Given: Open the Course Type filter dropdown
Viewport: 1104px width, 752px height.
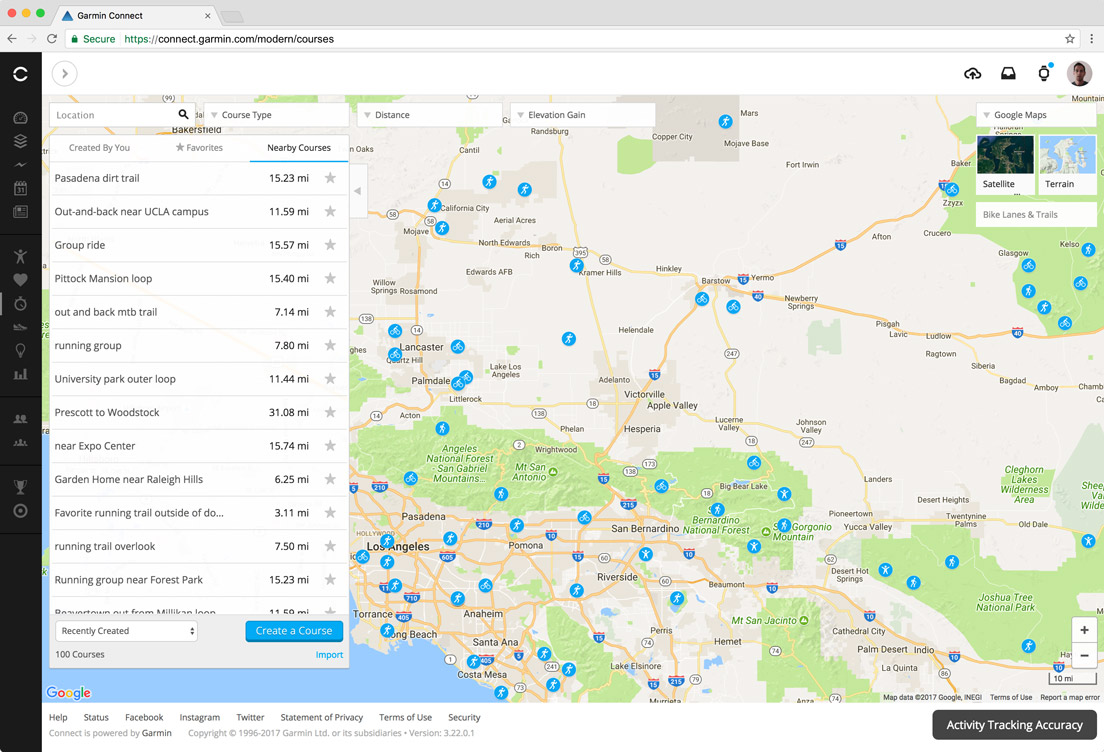Looking at the screenshot, I should pos(276,115).
